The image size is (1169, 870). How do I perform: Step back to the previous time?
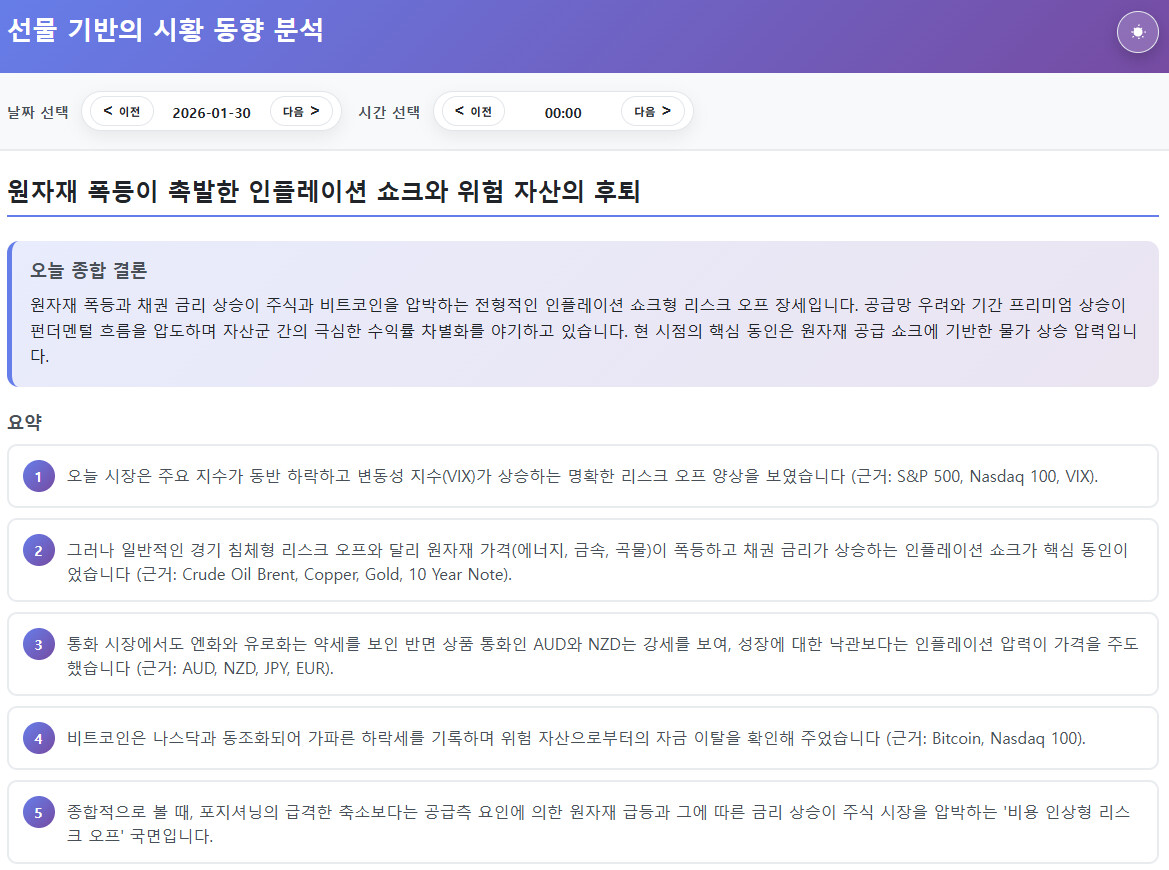pyautogui.click(x=473, y=111)
